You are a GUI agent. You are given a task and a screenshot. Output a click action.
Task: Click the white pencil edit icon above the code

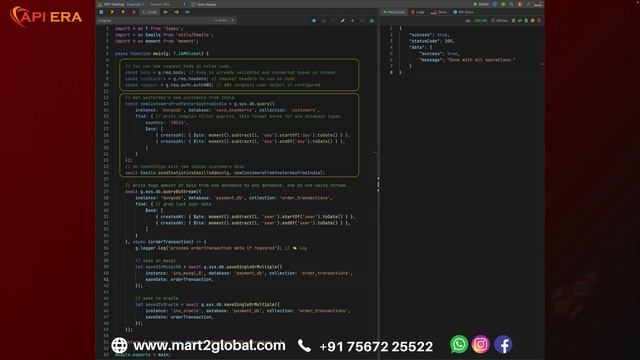(x=343, y=20)
